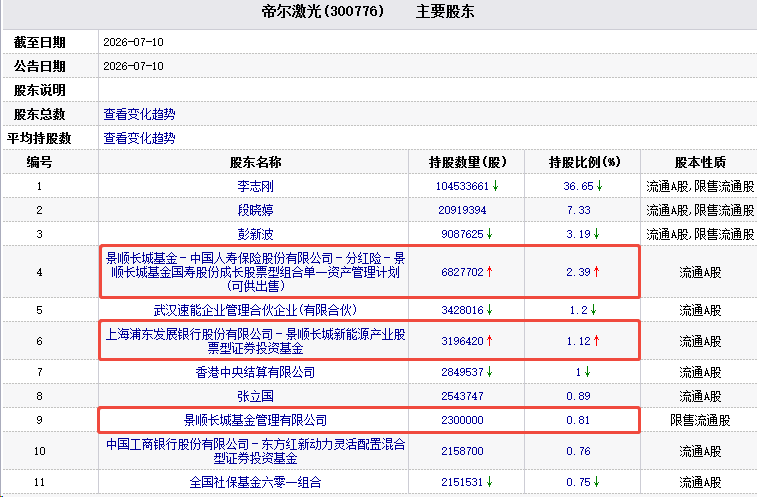Open shareholder 彭新波 link

click(x=255, y=234)
